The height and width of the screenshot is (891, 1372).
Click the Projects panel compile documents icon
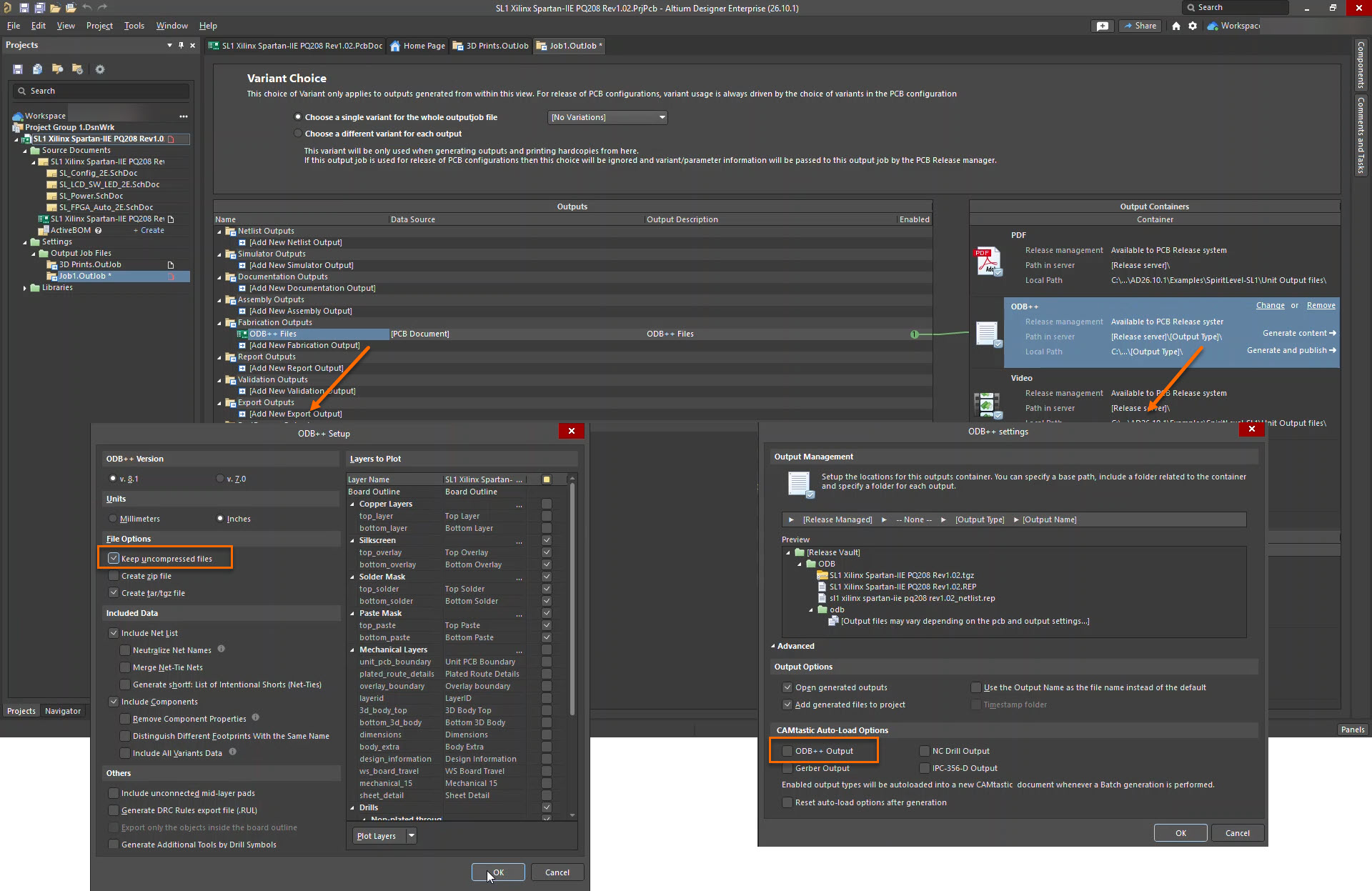37,69
